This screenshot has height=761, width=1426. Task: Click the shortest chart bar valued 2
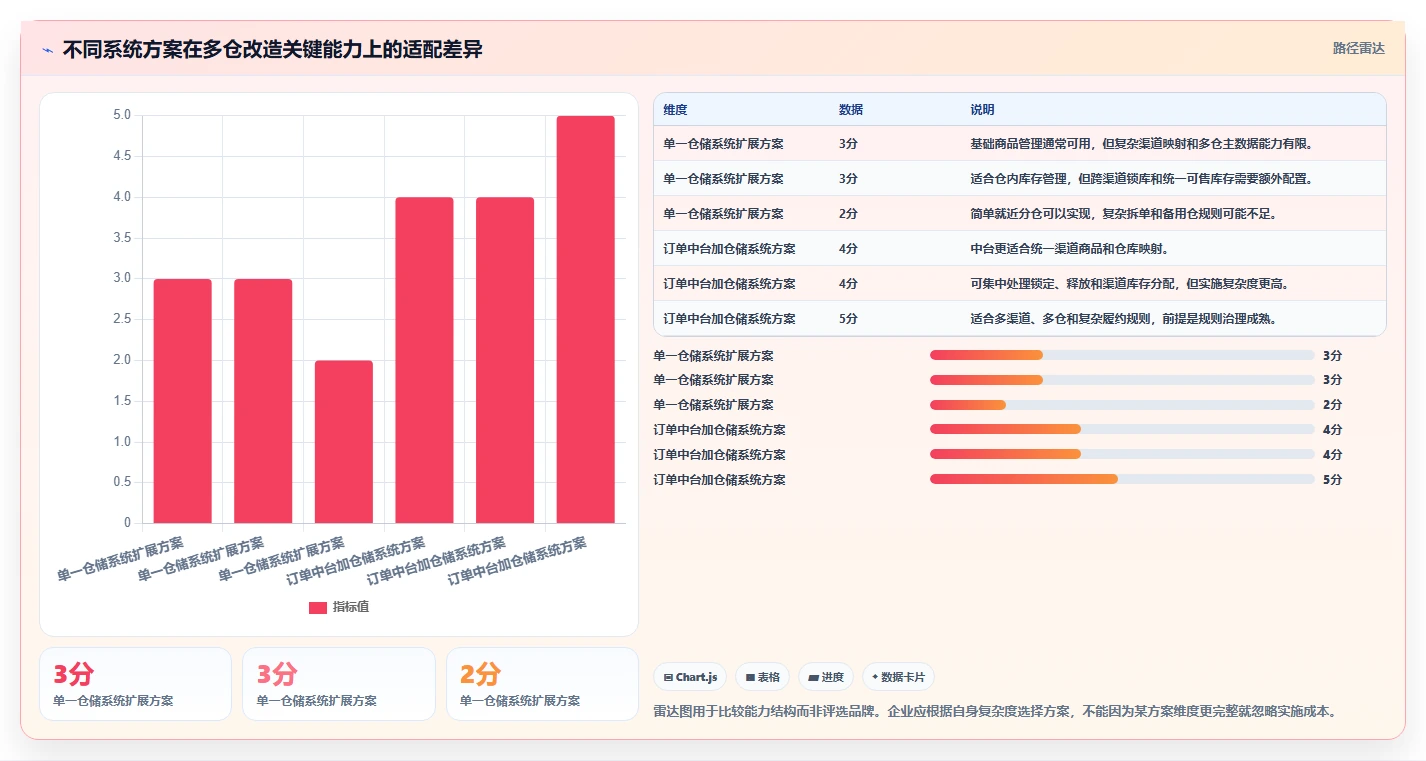pyautogui.click(x=344, y=441)
